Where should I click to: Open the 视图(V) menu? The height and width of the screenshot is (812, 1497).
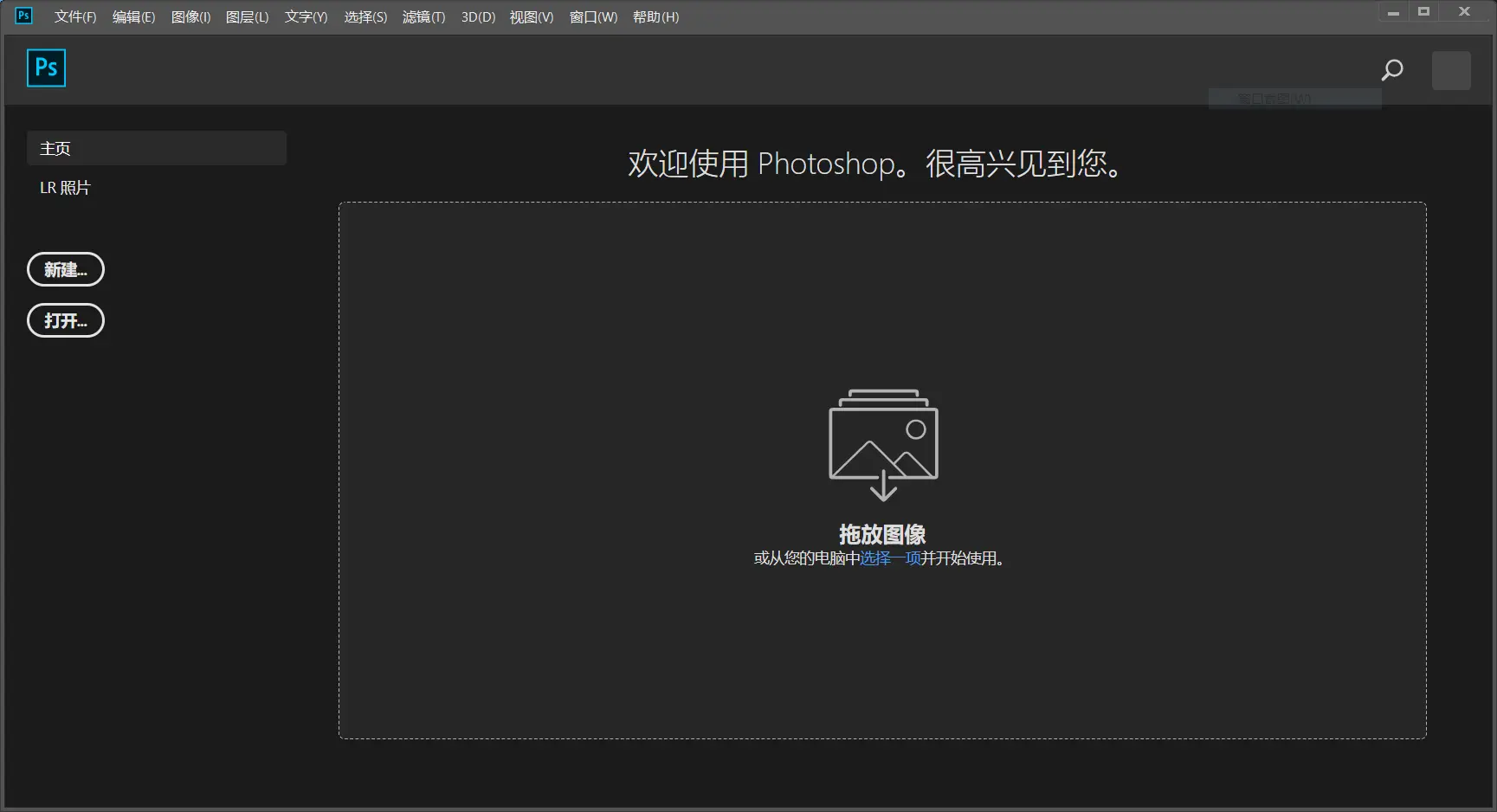click(532, 17)
